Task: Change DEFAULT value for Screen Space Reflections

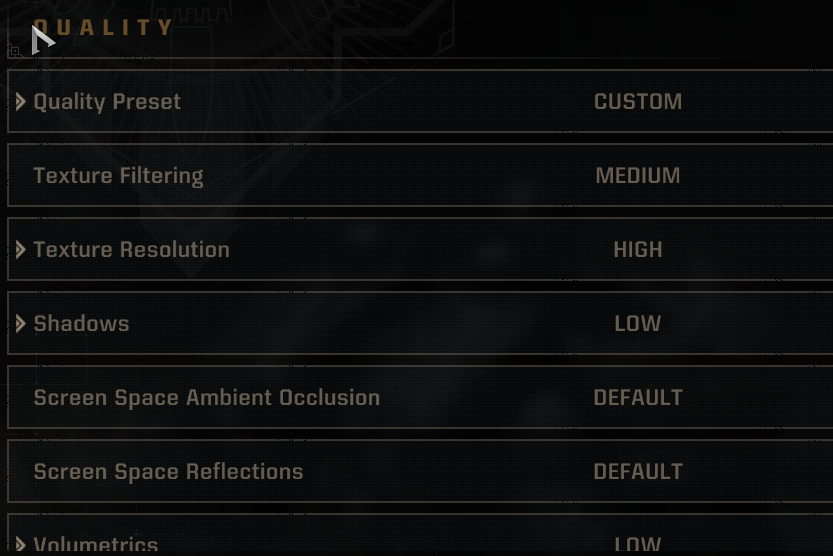Action: pos(638,472)
